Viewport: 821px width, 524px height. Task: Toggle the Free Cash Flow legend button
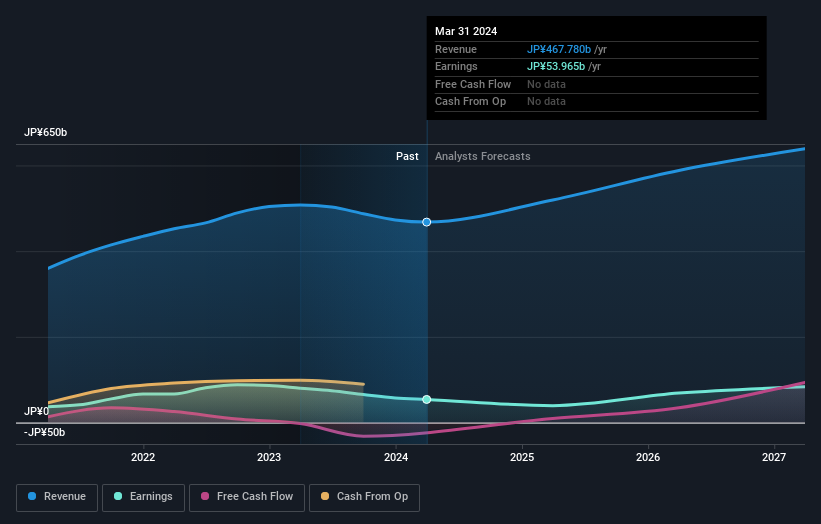tap(247, 497)
